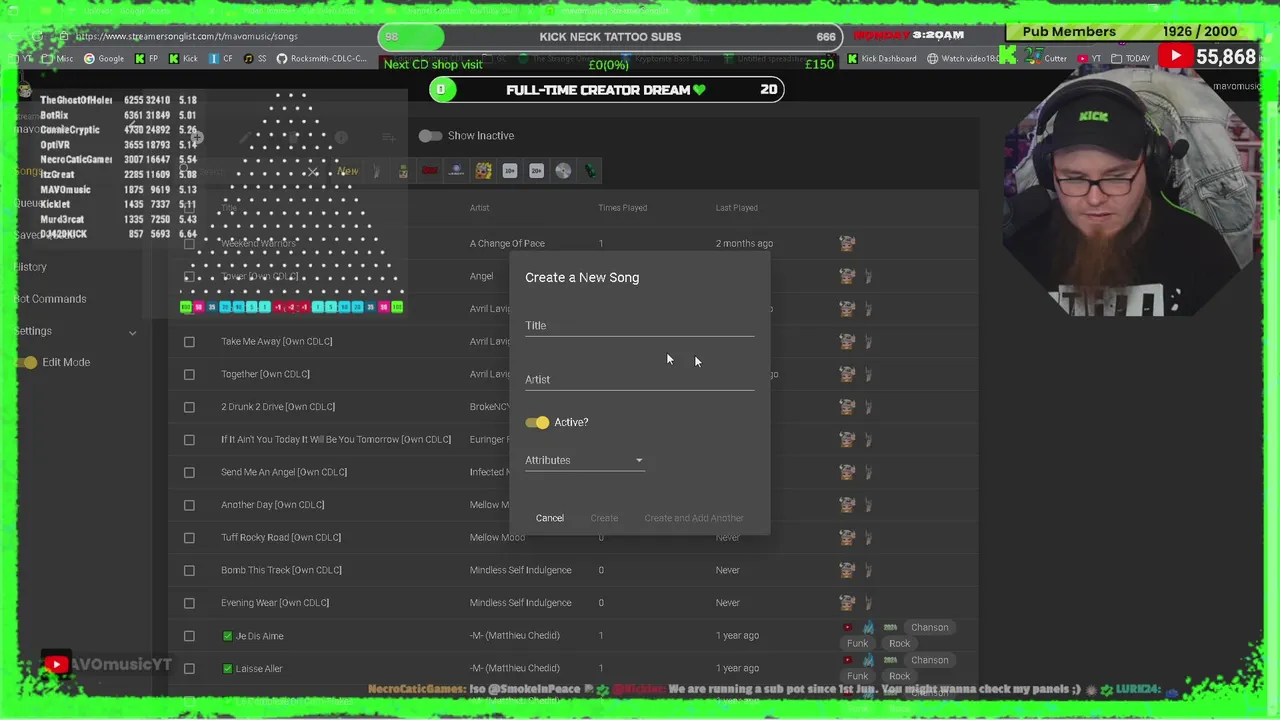The height and width of the screenshot is (720, 1280).
Task: Click blue flame icon in Je Dis Aime row
Action: coord(868,627)
